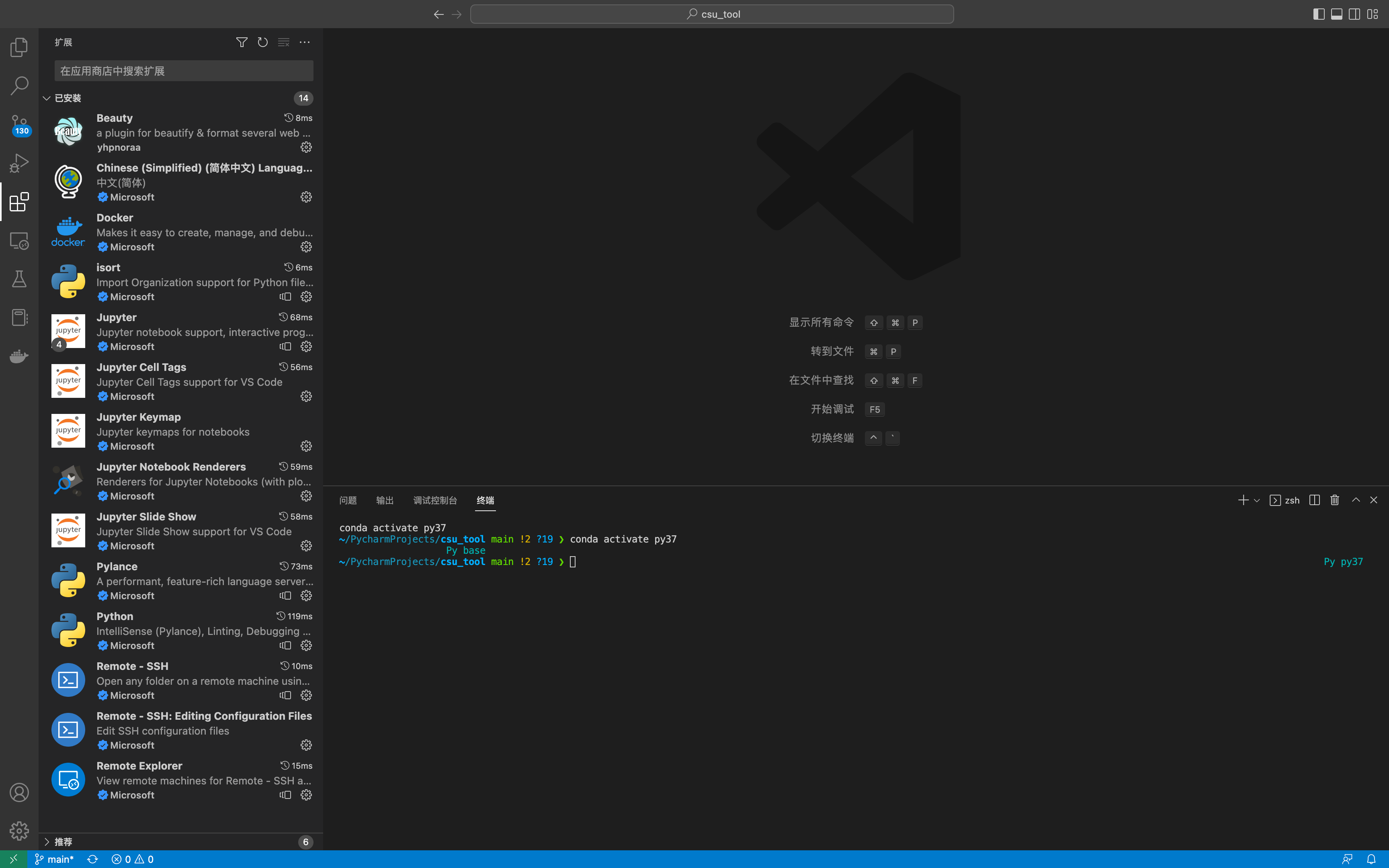This screenshot has height=868, width=1389.
Task: Toggle the secondary sidebar visibility
Action: [x=1354, y=14]
